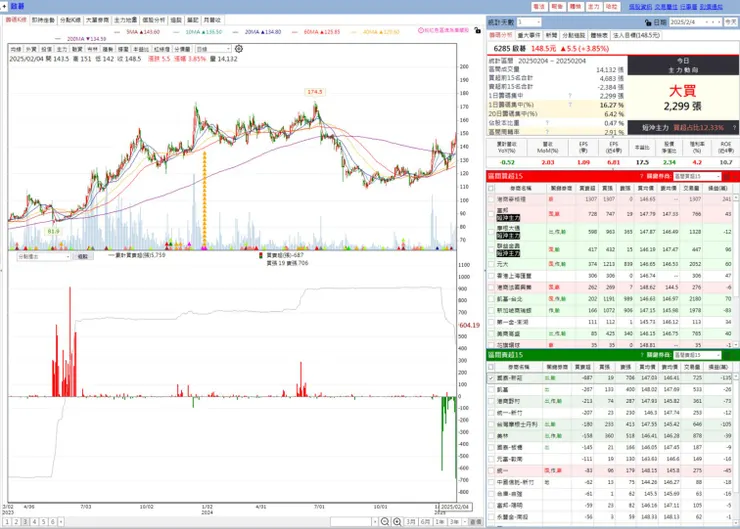Select chart page 3 button

tap(25, 521)
